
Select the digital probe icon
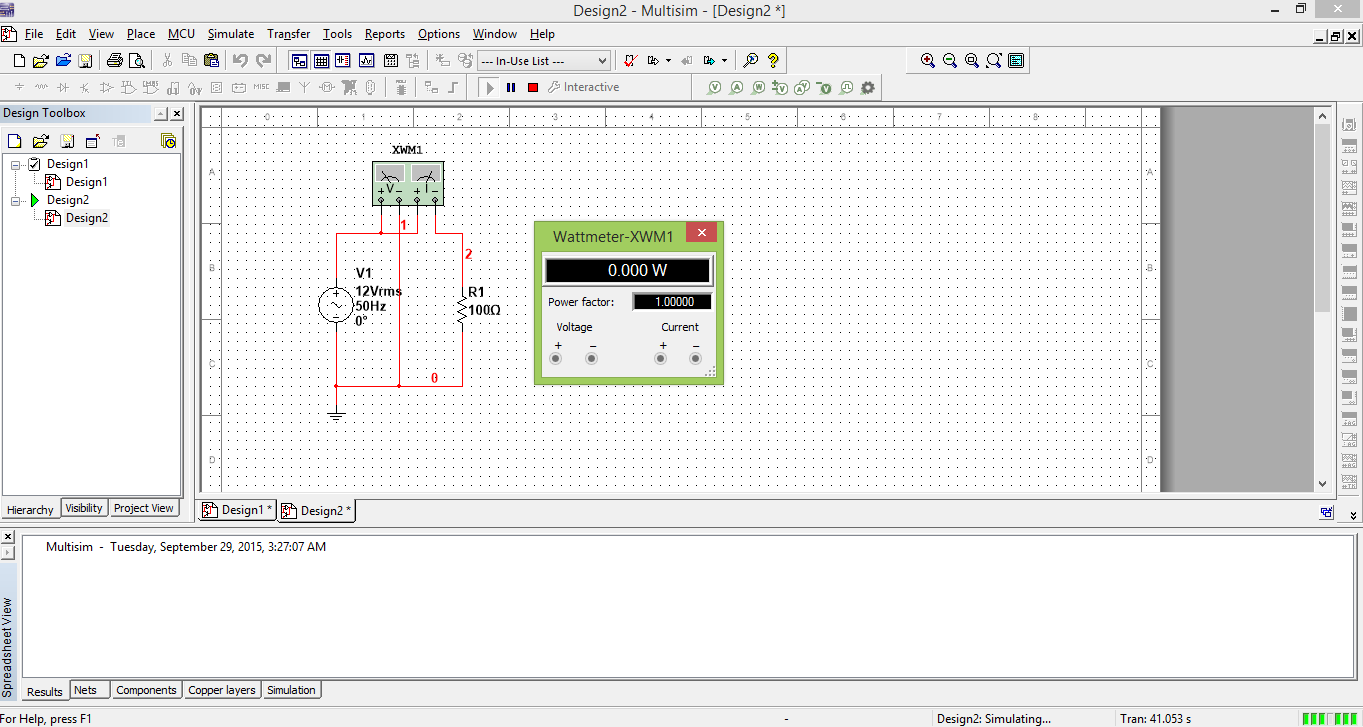pyautogui.click(x=847, y=88)
